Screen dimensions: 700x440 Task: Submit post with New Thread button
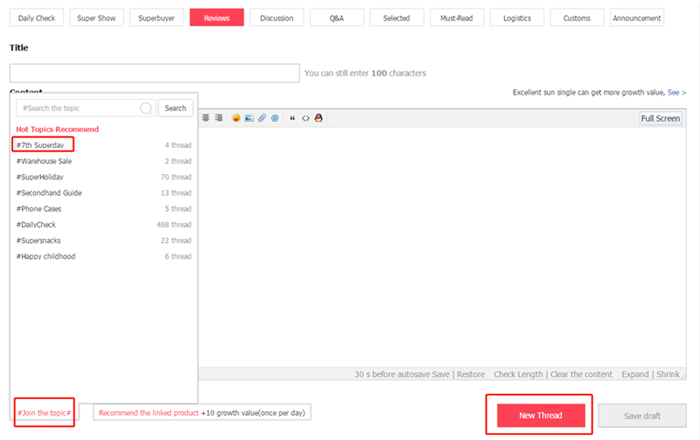pyautogui.click(x=540, y=415)
